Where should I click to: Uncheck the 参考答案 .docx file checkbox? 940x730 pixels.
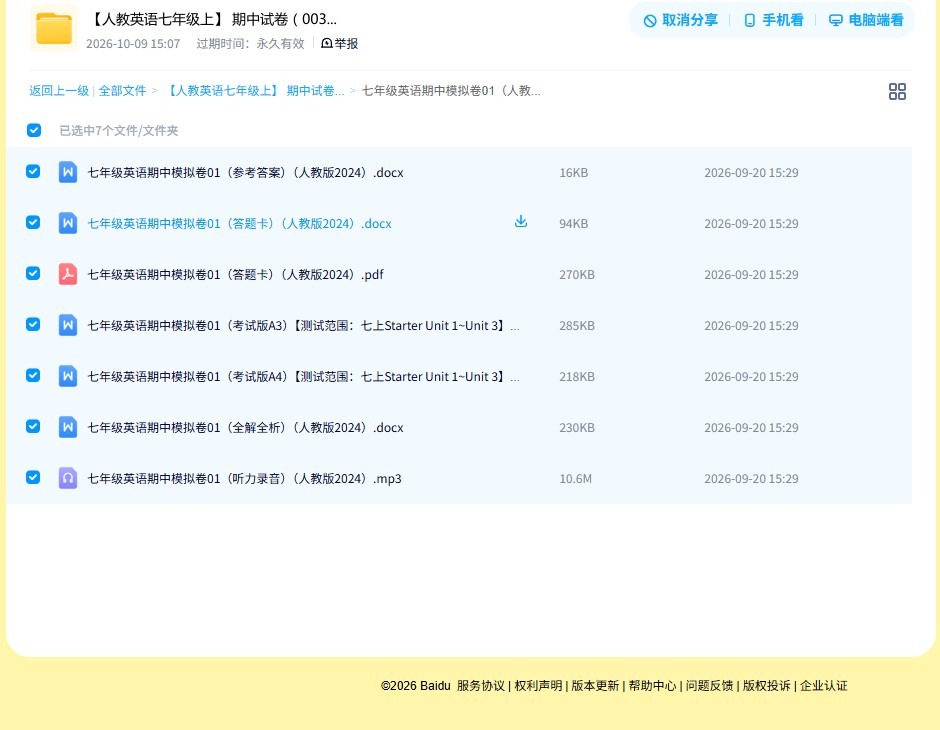point(33,172)
